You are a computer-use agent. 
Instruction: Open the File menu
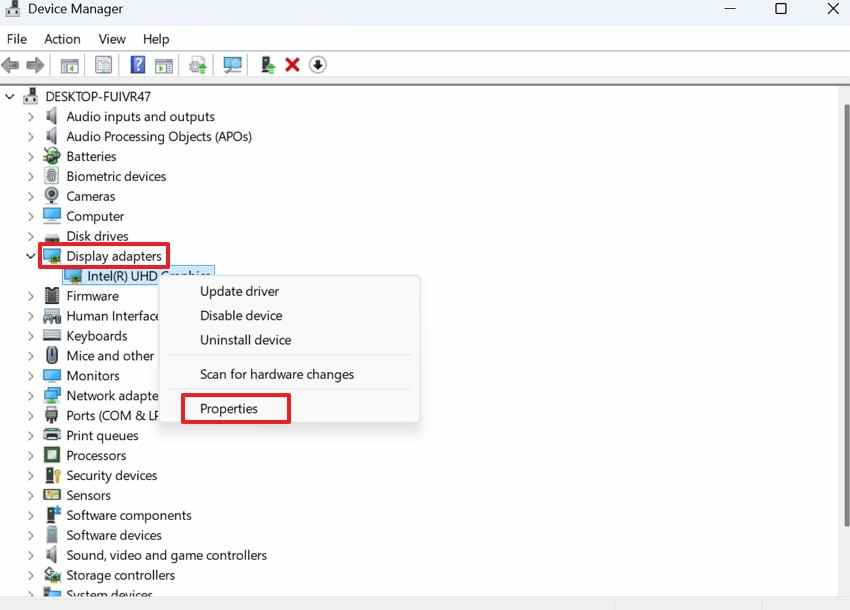tap(17, 39)
